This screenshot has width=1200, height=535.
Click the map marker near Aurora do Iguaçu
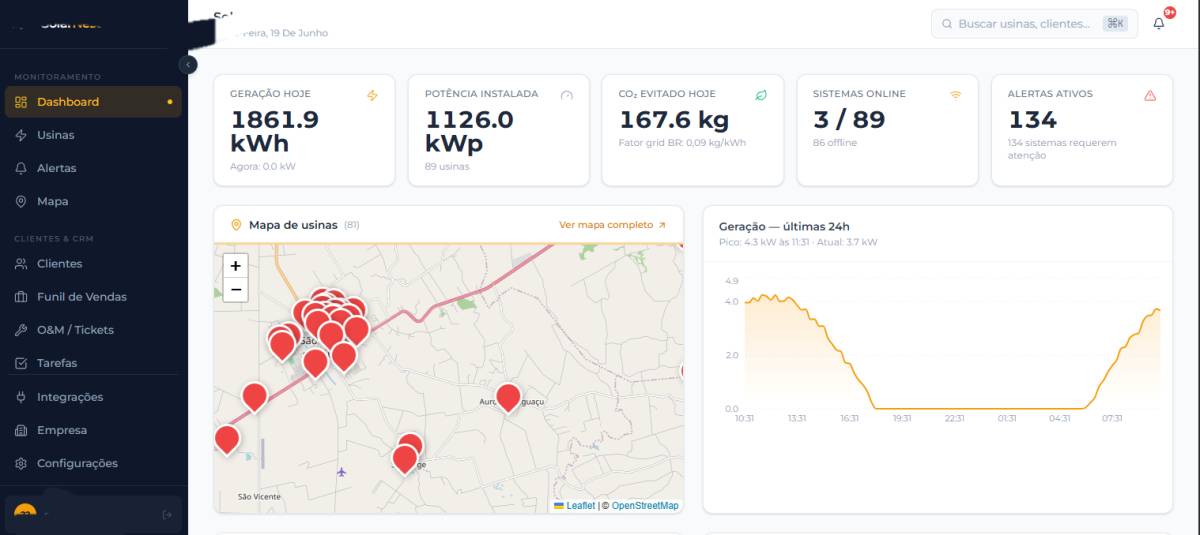pos(508,397)
